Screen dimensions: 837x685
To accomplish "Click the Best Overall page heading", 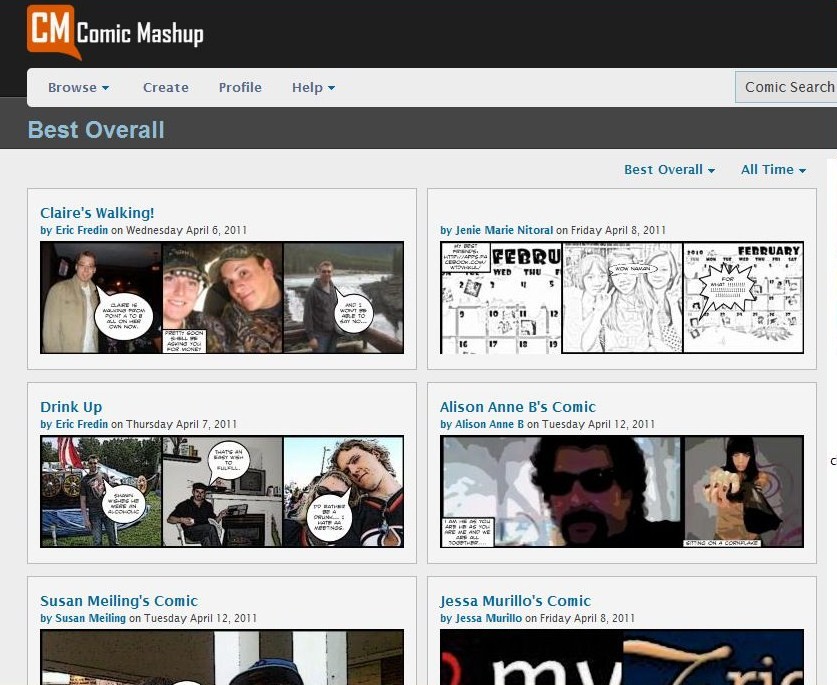I will coord(96,130).
